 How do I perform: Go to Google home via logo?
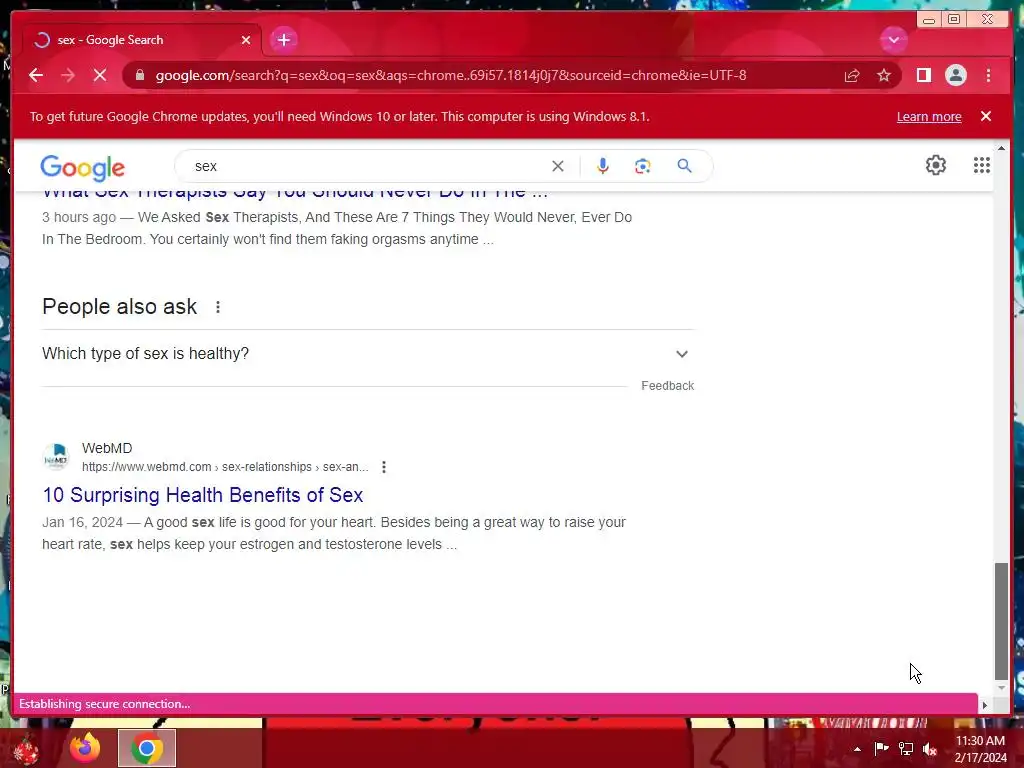82,167
